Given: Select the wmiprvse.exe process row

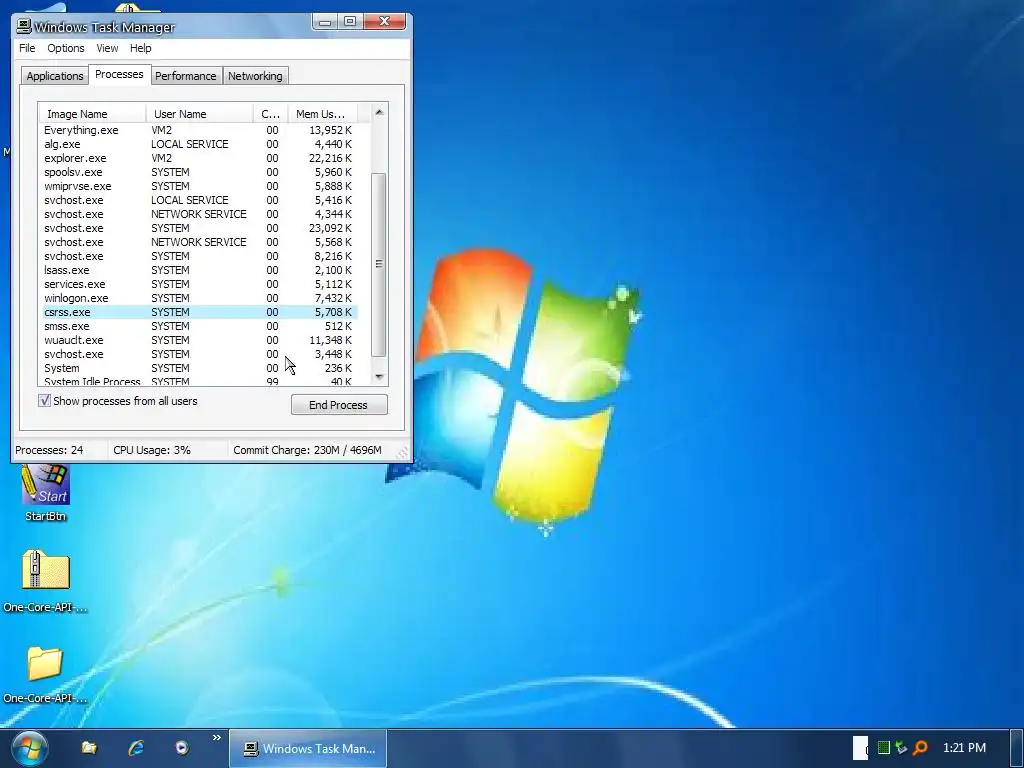Looking at the screenshot, I should tap(200, 186).
